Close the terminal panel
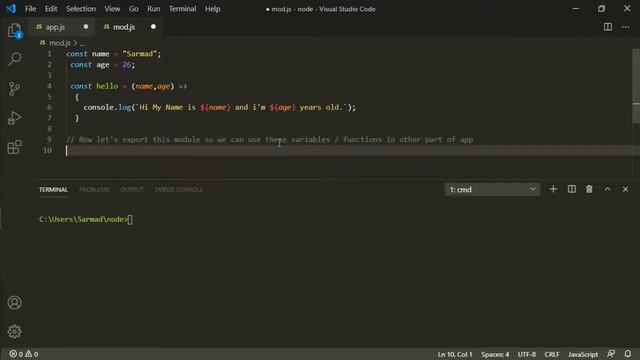Image resolution: width=640 pixels, height=360 pixels. point(625,189)
